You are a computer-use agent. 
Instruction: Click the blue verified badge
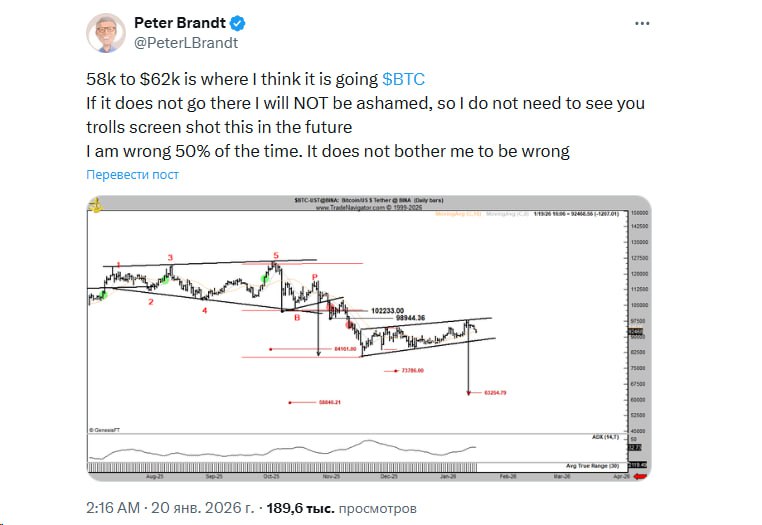[x=238, y=23]
